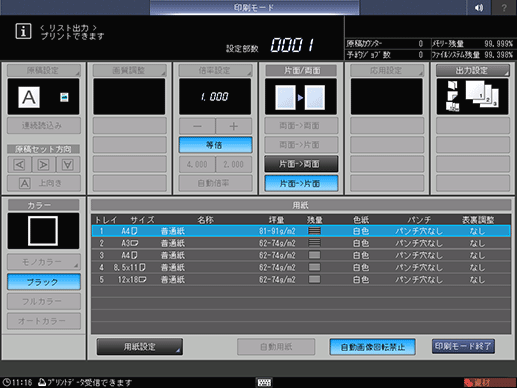Image resolution: width=517 pixels, height=388 pixels.
Task: Select tray 5 12x18 paper row
Action: click(301, 279)
